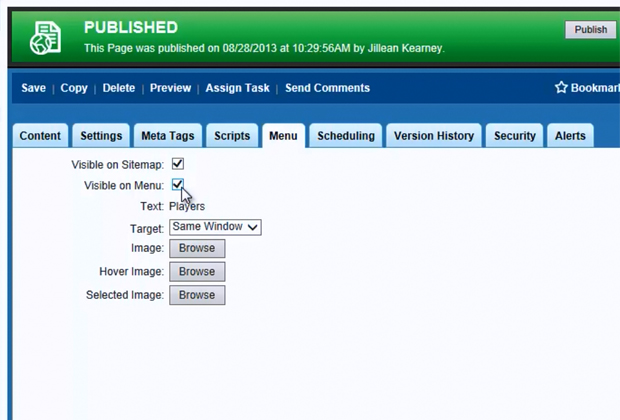The height and width of the screenshot is (420, 620).
Task: Click Preview in the action bar
Action: [170, 88]
